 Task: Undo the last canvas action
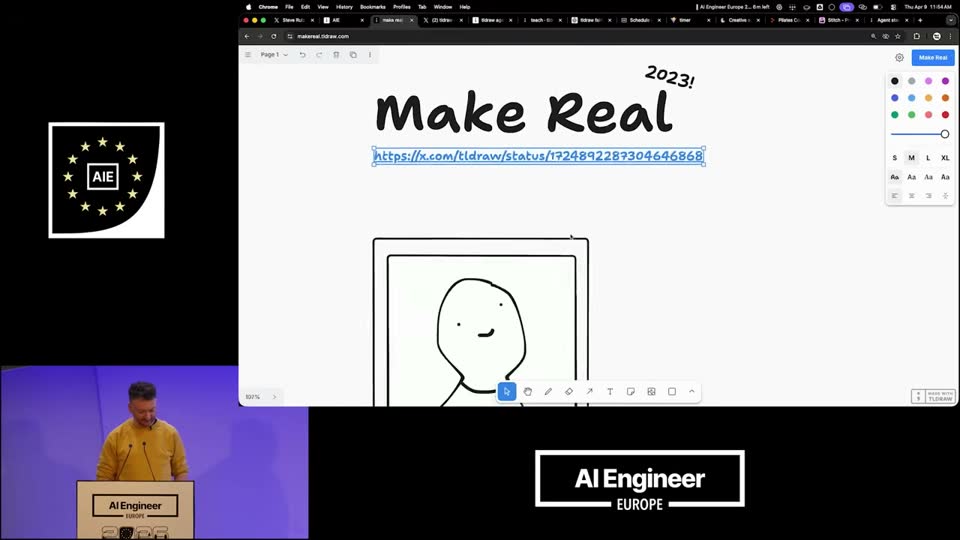tap(302, 54)
